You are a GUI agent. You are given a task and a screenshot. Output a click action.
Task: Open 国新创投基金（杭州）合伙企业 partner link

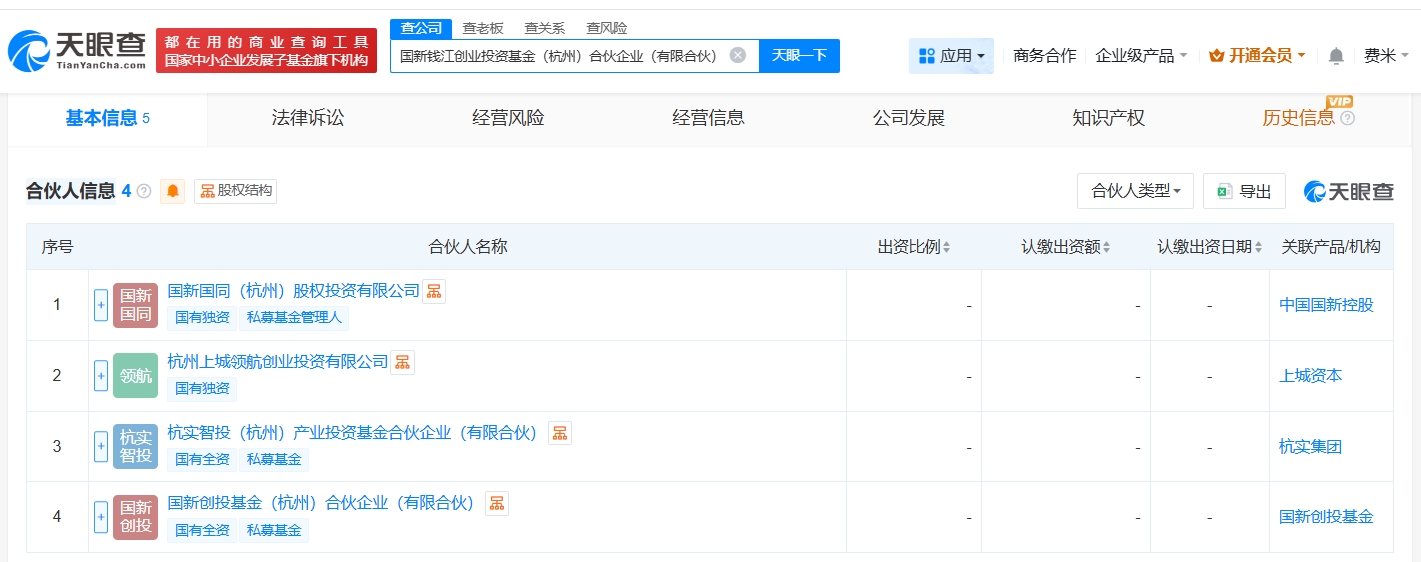323,503
